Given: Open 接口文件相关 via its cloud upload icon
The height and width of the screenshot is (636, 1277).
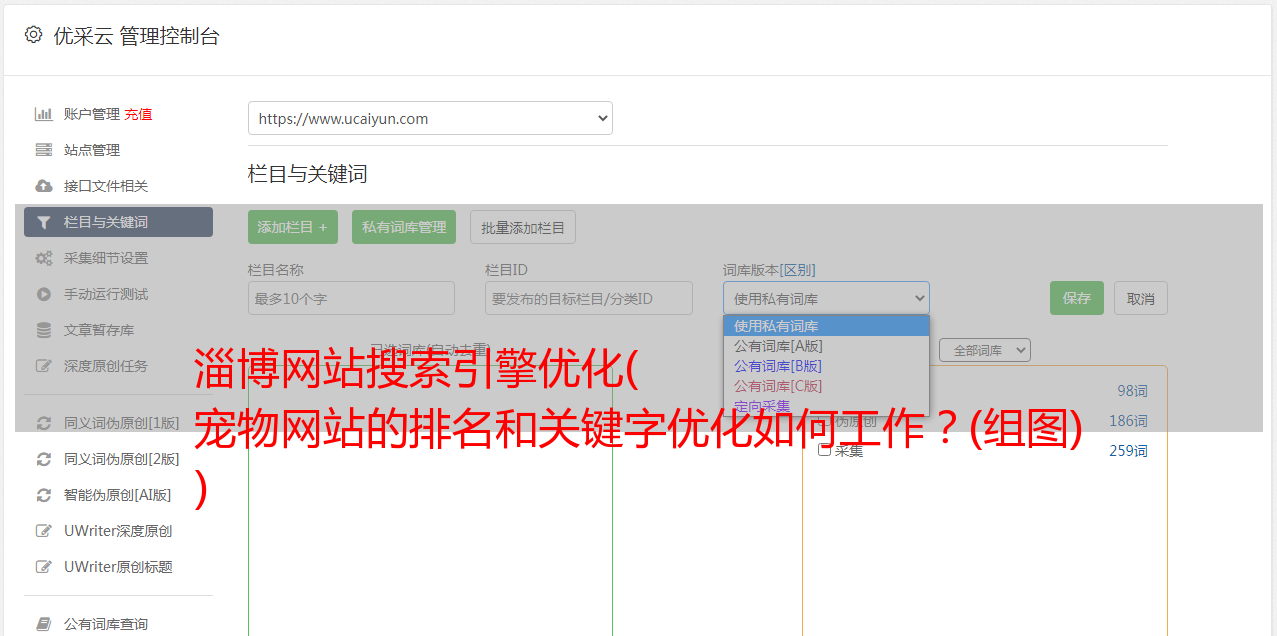Looking at the screenshot, I should tap(43, 186).
